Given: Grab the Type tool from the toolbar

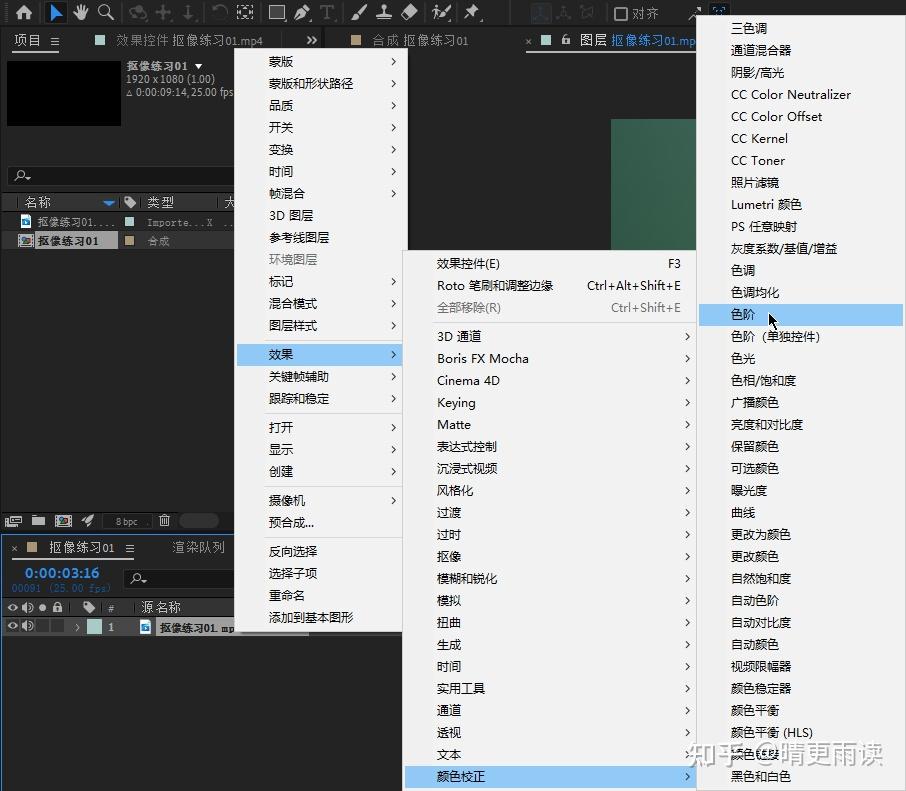Looking at the screenshot, I should (x=327, y=14).
